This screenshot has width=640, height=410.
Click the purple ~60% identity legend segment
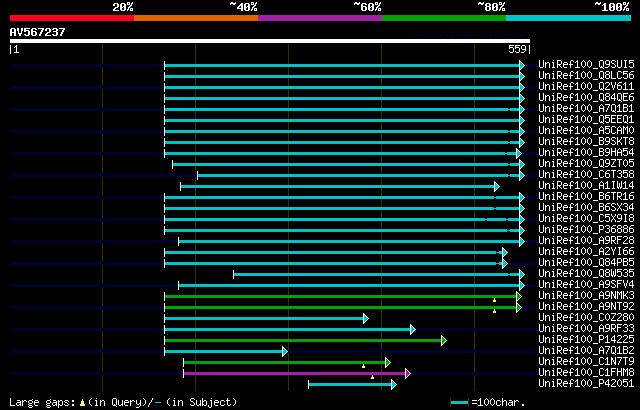tap(320, 18)
